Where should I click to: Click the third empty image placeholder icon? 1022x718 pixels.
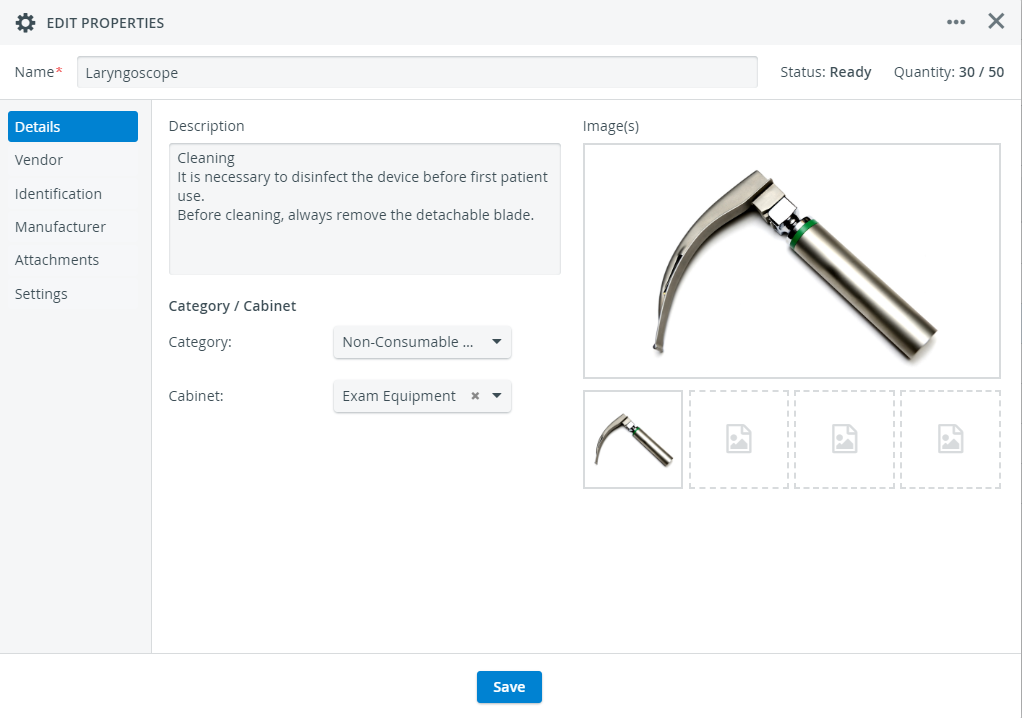click(x=844, y=439)
